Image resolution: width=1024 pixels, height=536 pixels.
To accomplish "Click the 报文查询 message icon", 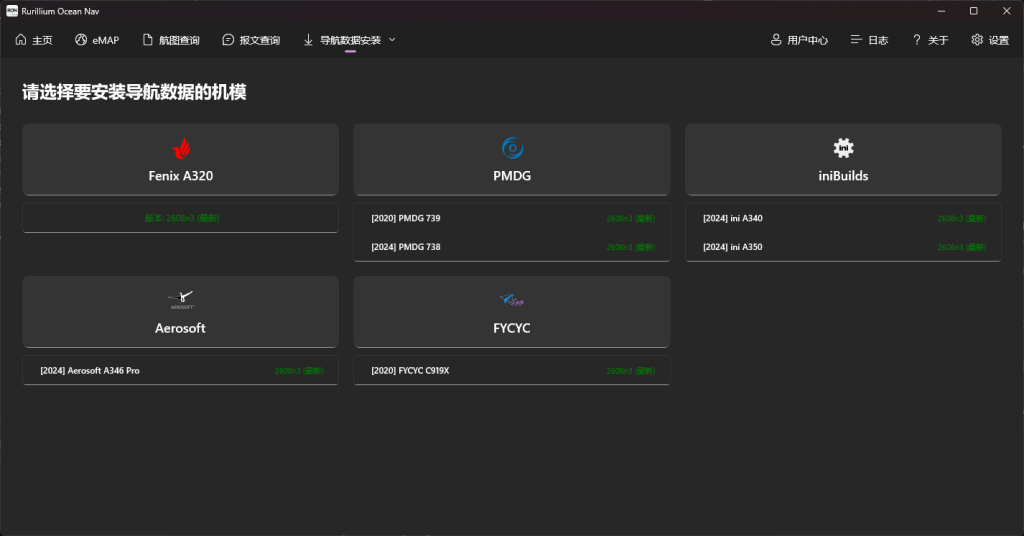I will 228,40.
